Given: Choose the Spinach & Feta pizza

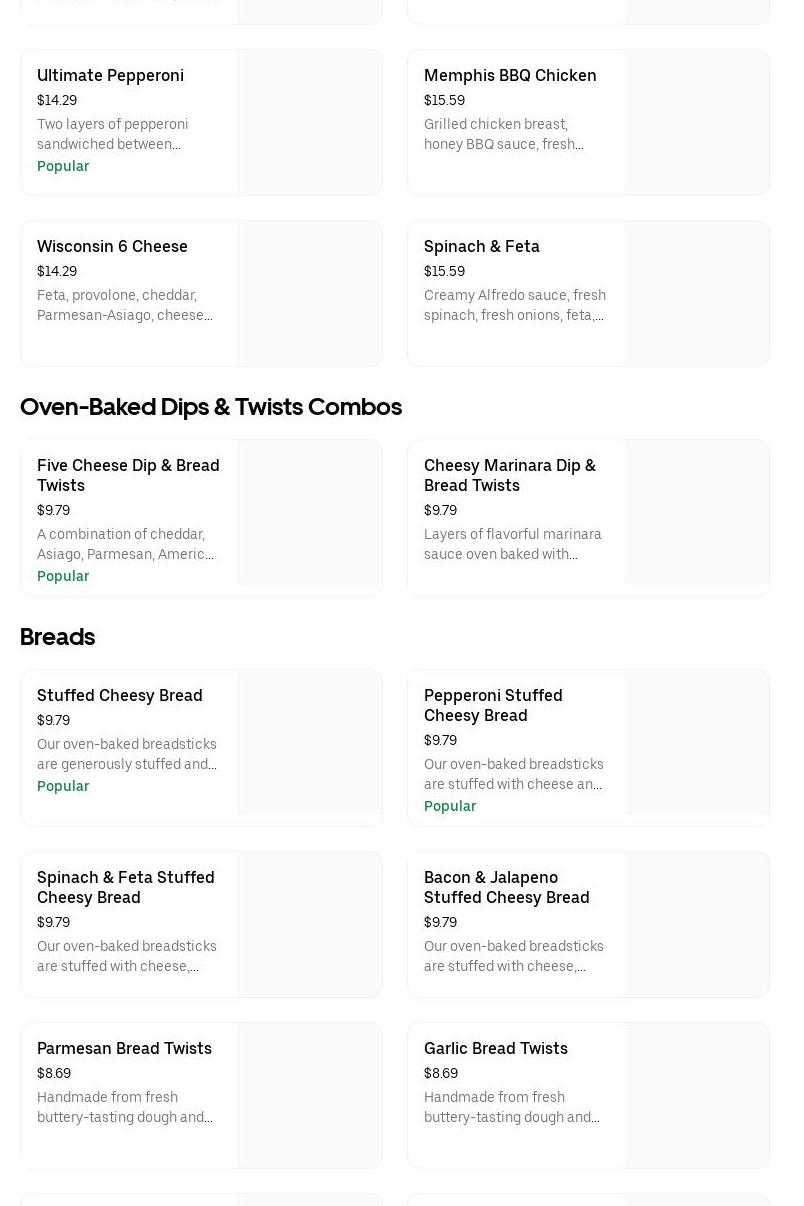Looking at the screenshot, I should click(x=481, y=247).
